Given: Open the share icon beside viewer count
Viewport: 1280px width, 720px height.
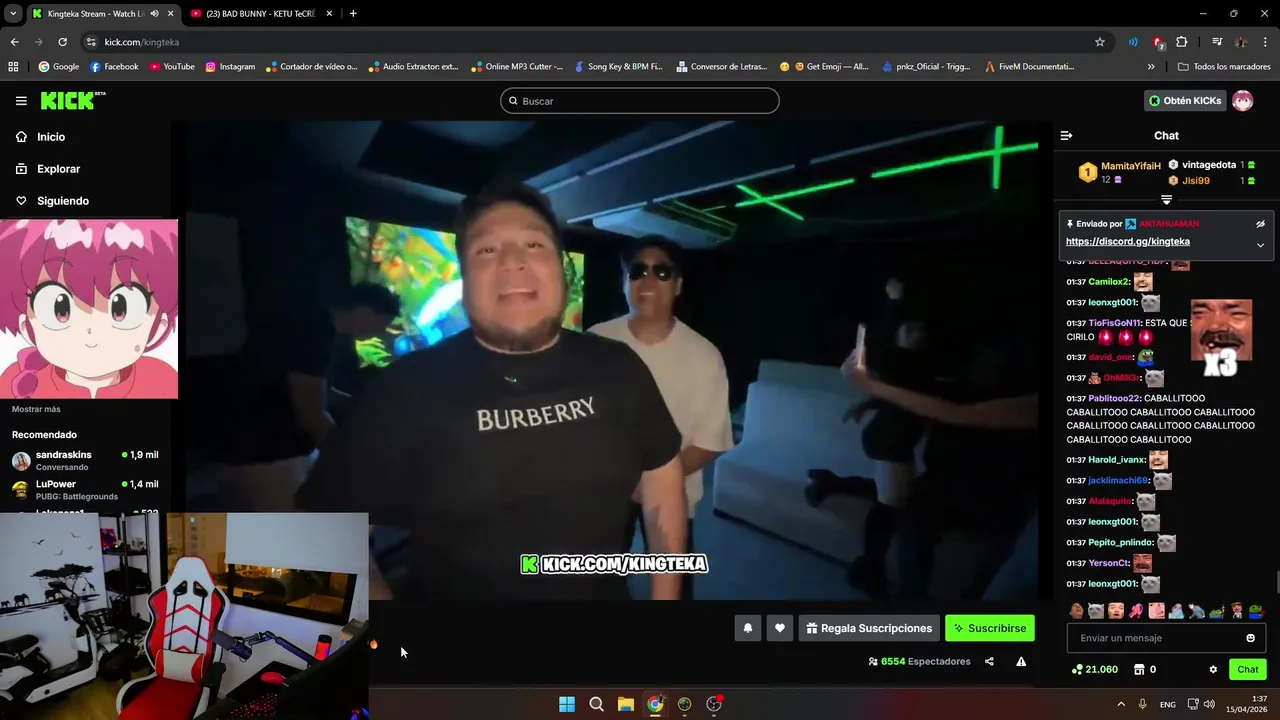Looking at the screenshot, I should click(989, 661).
